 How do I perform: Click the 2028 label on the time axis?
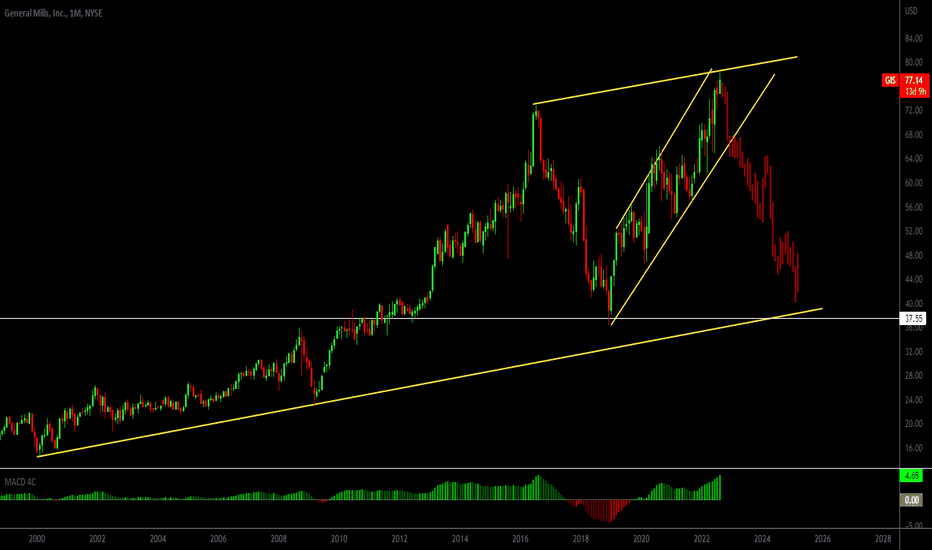[x=883, y=539]
